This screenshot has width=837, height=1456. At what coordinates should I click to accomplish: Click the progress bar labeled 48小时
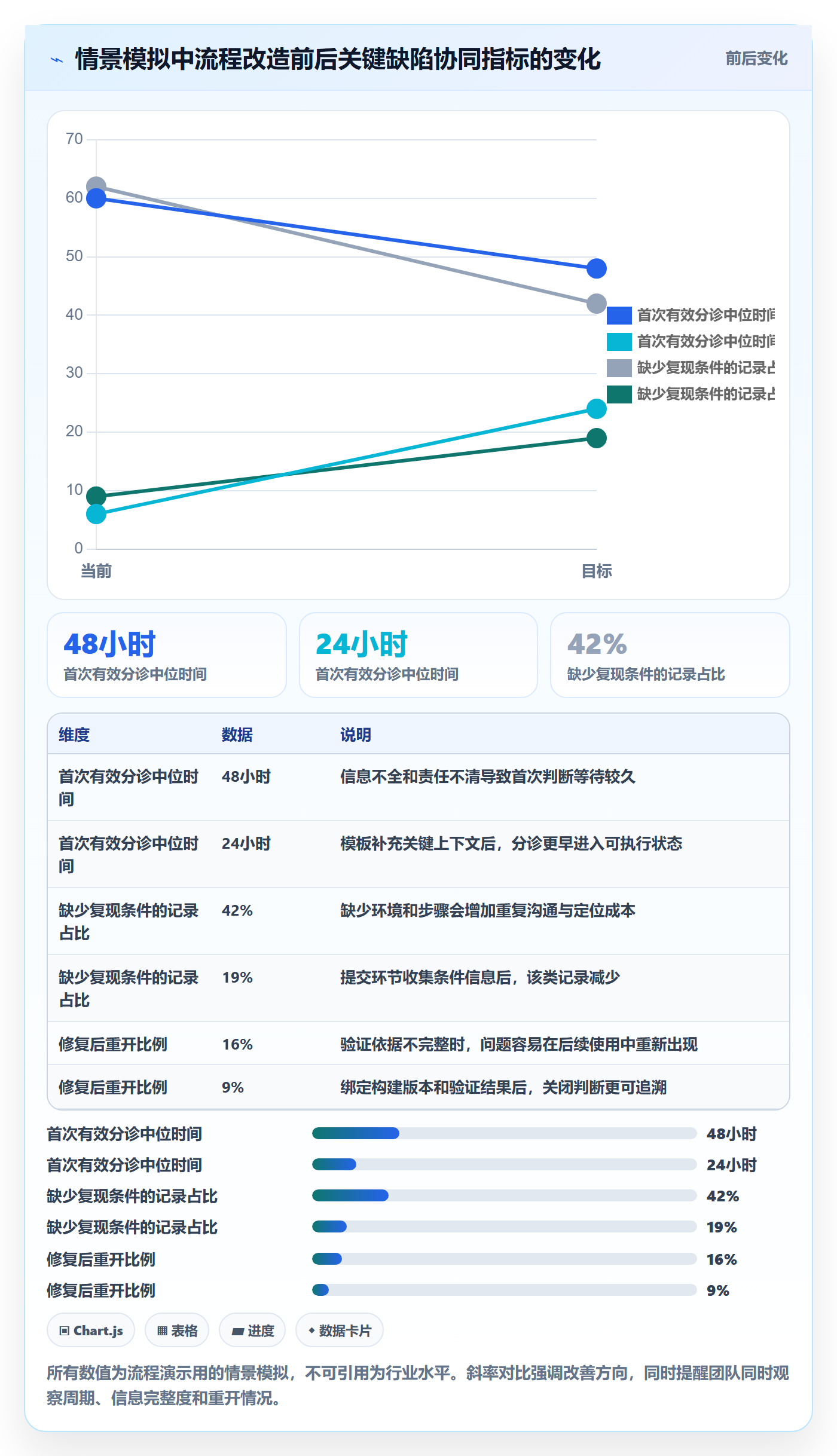tap(504, 1133)
